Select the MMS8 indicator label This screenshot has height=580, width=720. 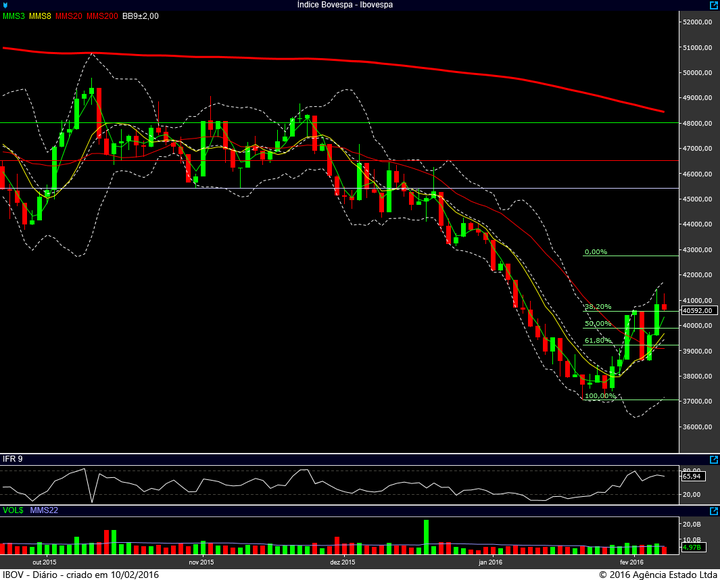(40, 16)
